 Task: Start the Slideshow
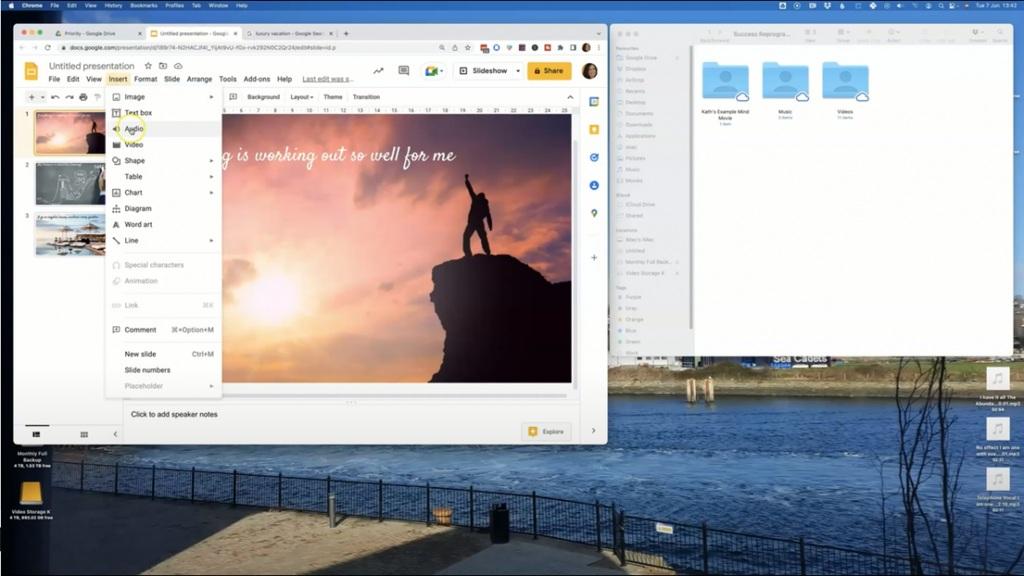point(484,71)
